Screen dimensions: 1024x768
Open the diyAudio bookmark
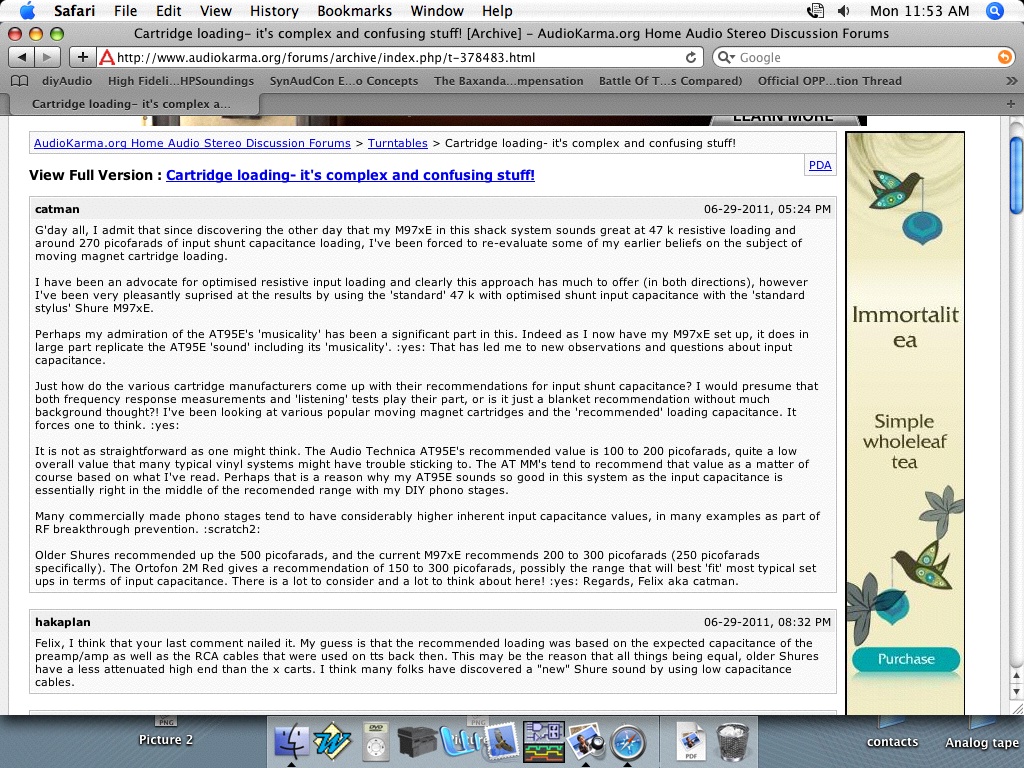67,81
